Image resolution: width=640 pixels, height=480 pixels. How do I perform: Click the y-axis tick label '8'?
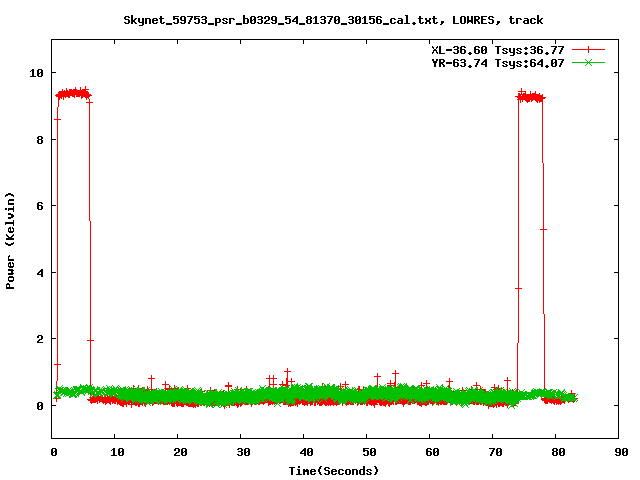(x=40, y=140)
